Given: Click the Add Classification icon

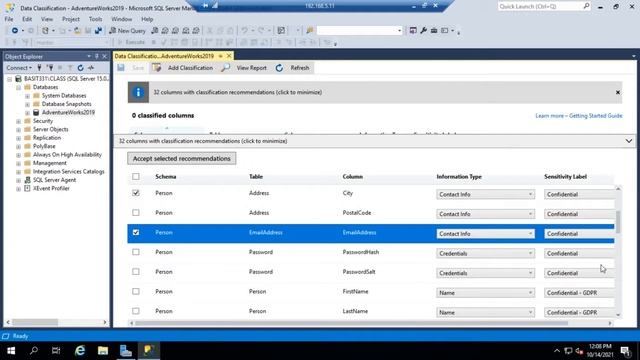Looking at the screenshot, I should point(157,68).
